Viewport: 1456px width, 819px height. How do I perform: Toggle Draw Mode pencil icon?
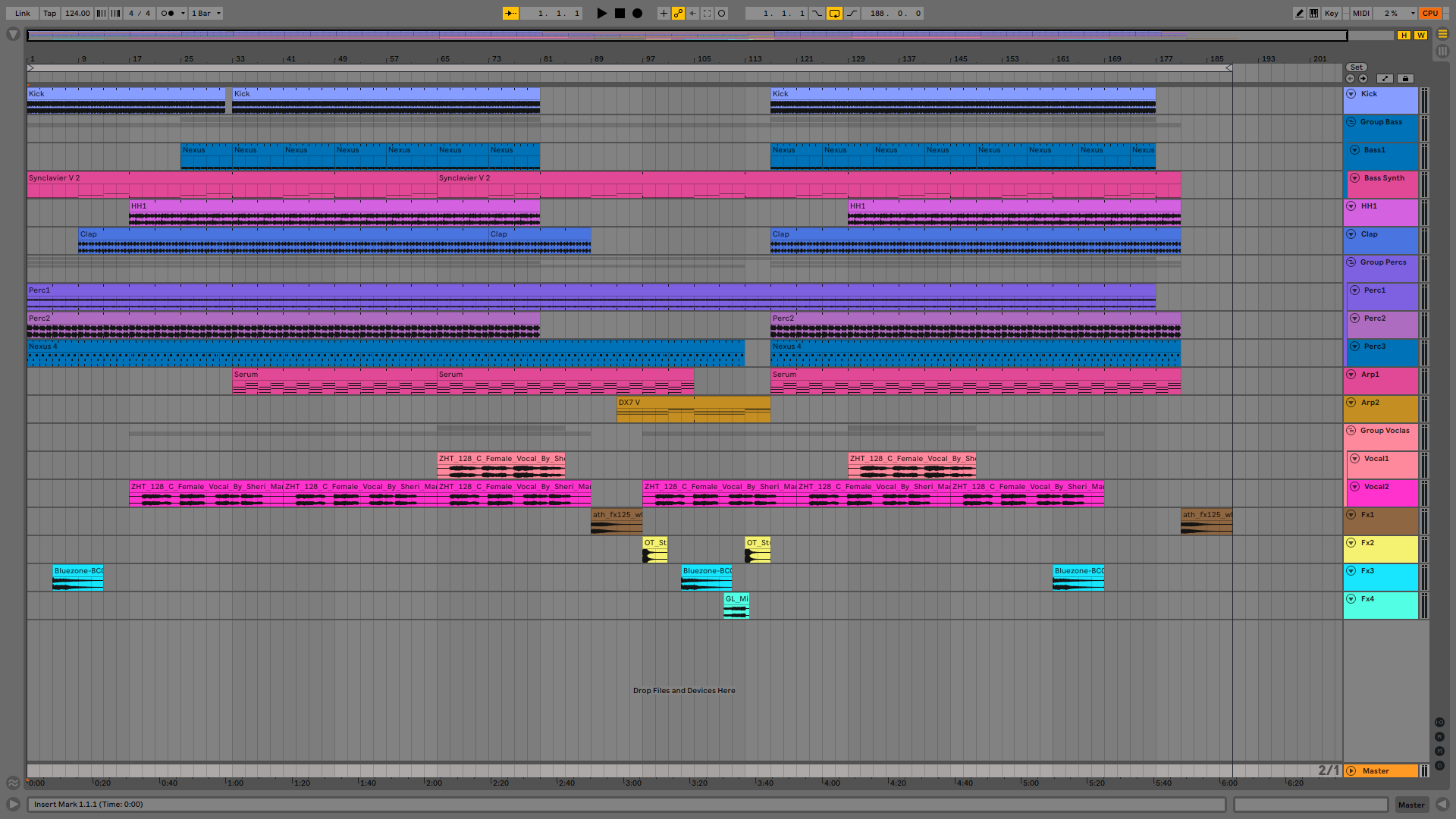click(x=1299, y=13)
